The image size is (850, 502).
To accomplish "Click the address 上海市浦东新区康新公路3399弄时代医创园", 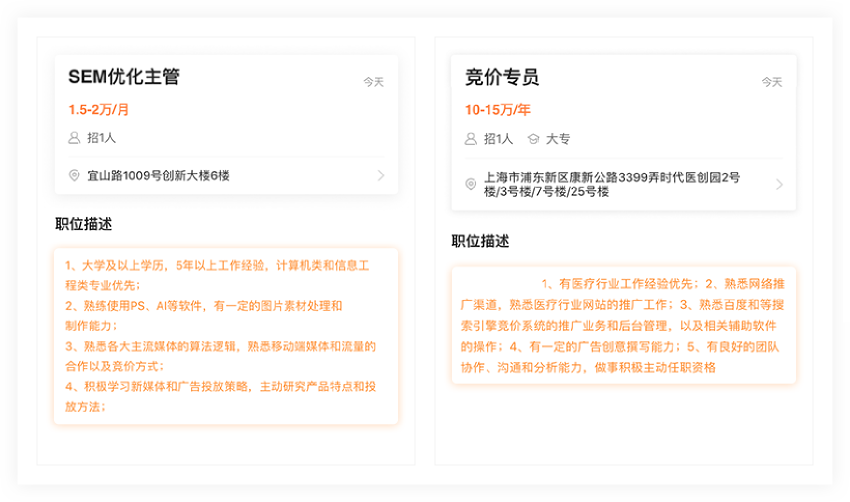I will [x=612, y=184].
